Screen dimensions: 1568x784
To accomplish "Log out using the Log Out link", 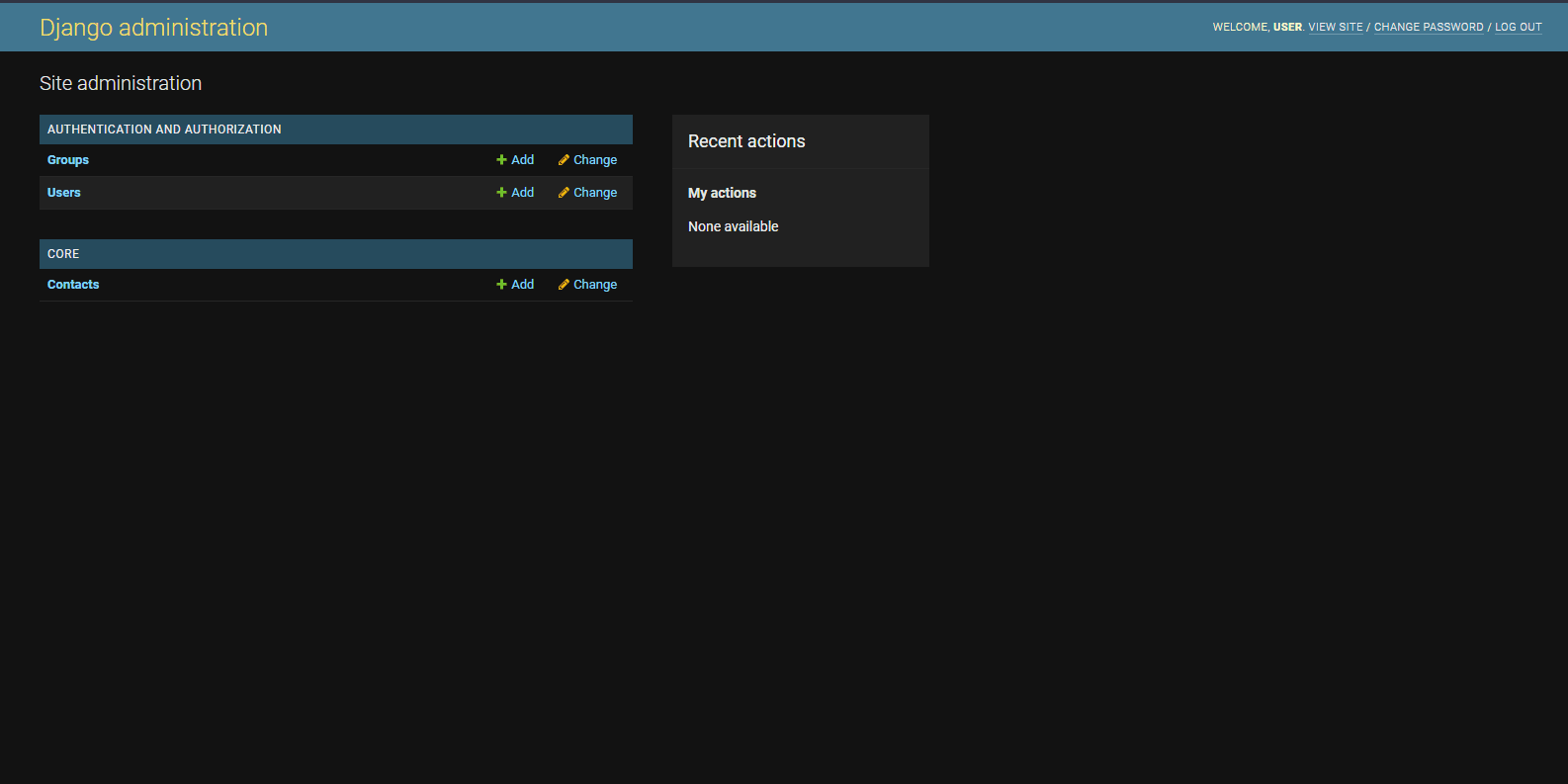I will pyautogui.click(x=1518, y=28).
